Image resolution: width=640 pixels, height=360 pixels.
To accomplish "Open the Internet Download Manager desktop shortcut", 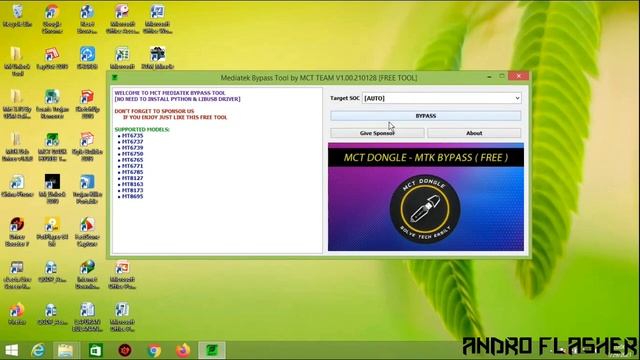I will 87,274.
